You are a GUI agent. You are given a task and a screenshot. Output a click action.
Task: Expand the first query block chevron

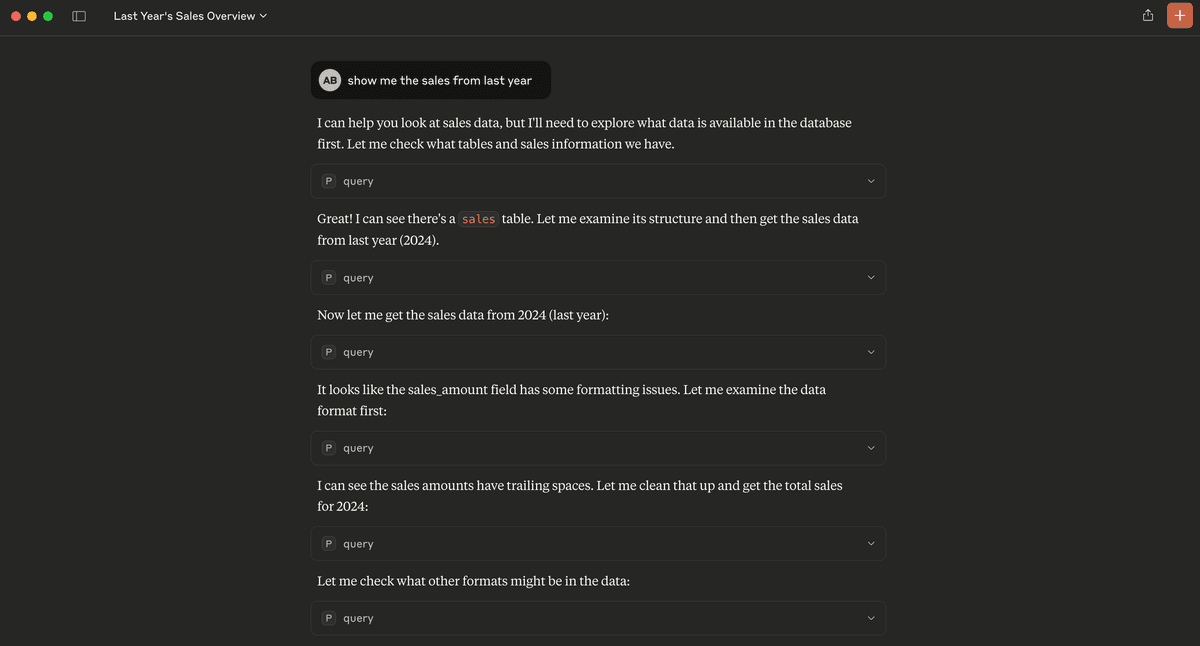(870, 182)
